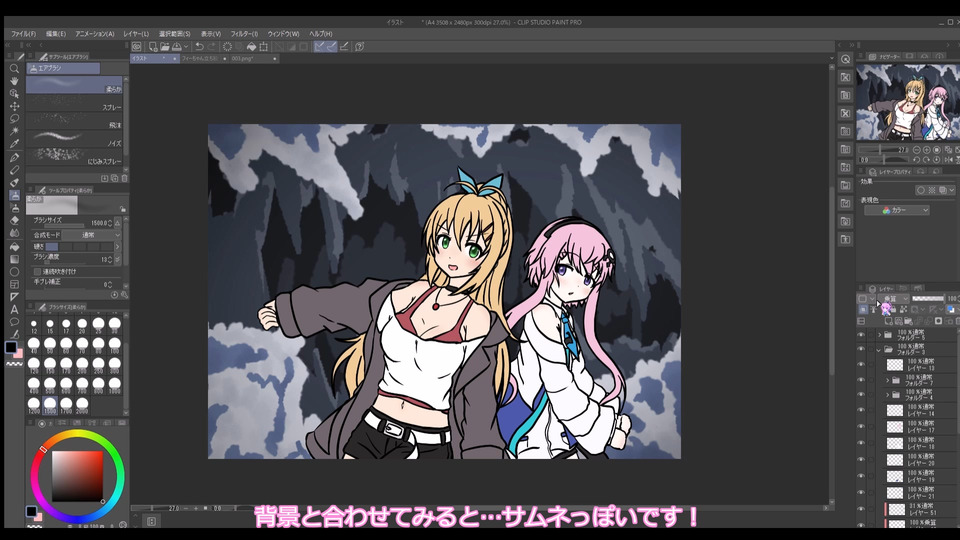Collapse the フォルダー 3 folder
Viewport: 960px width, 540px height.
pos(880,350)
